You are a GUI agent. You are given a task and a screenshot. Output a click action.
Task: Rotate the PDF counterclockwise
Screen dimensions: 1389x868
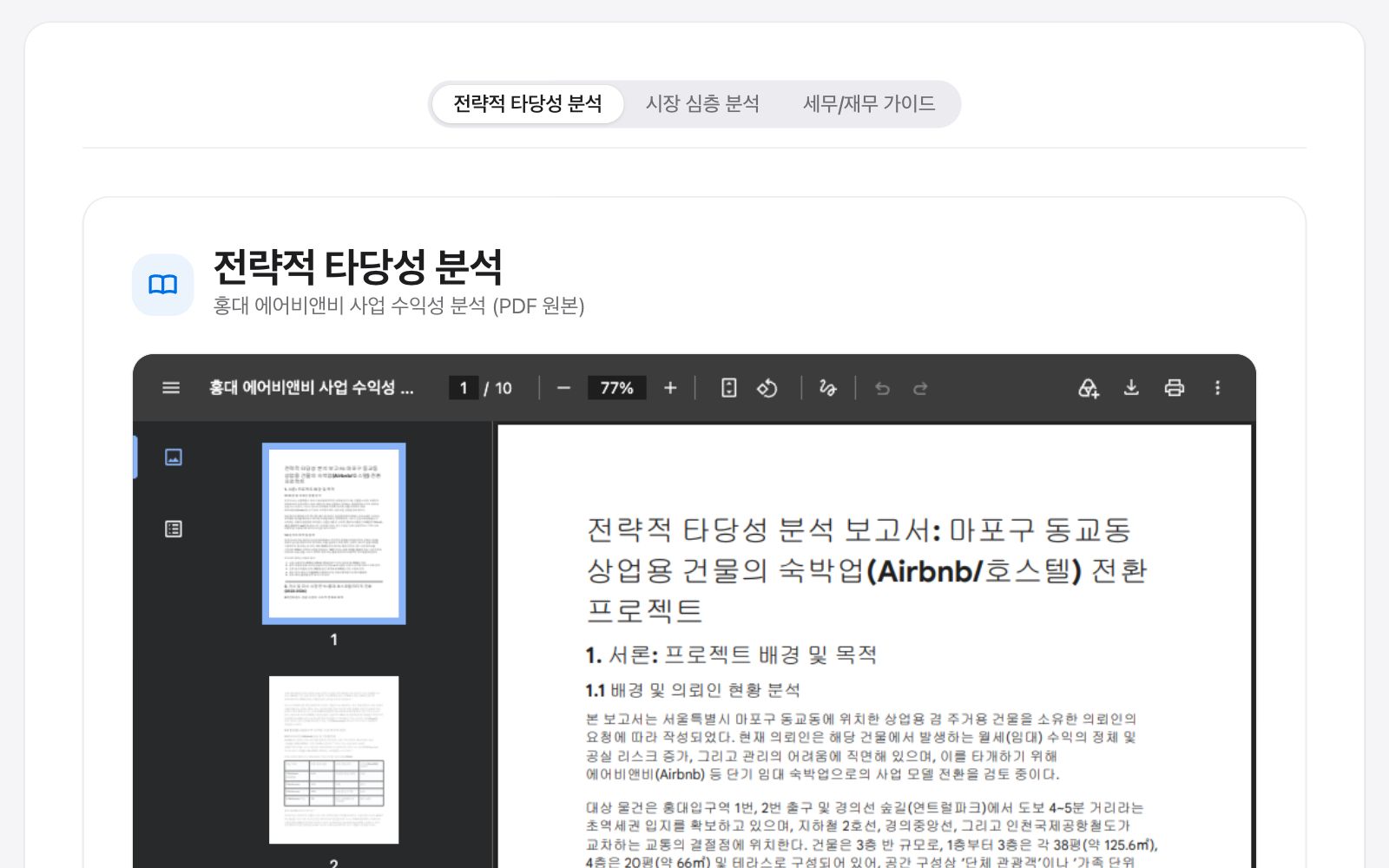point(767,388)
